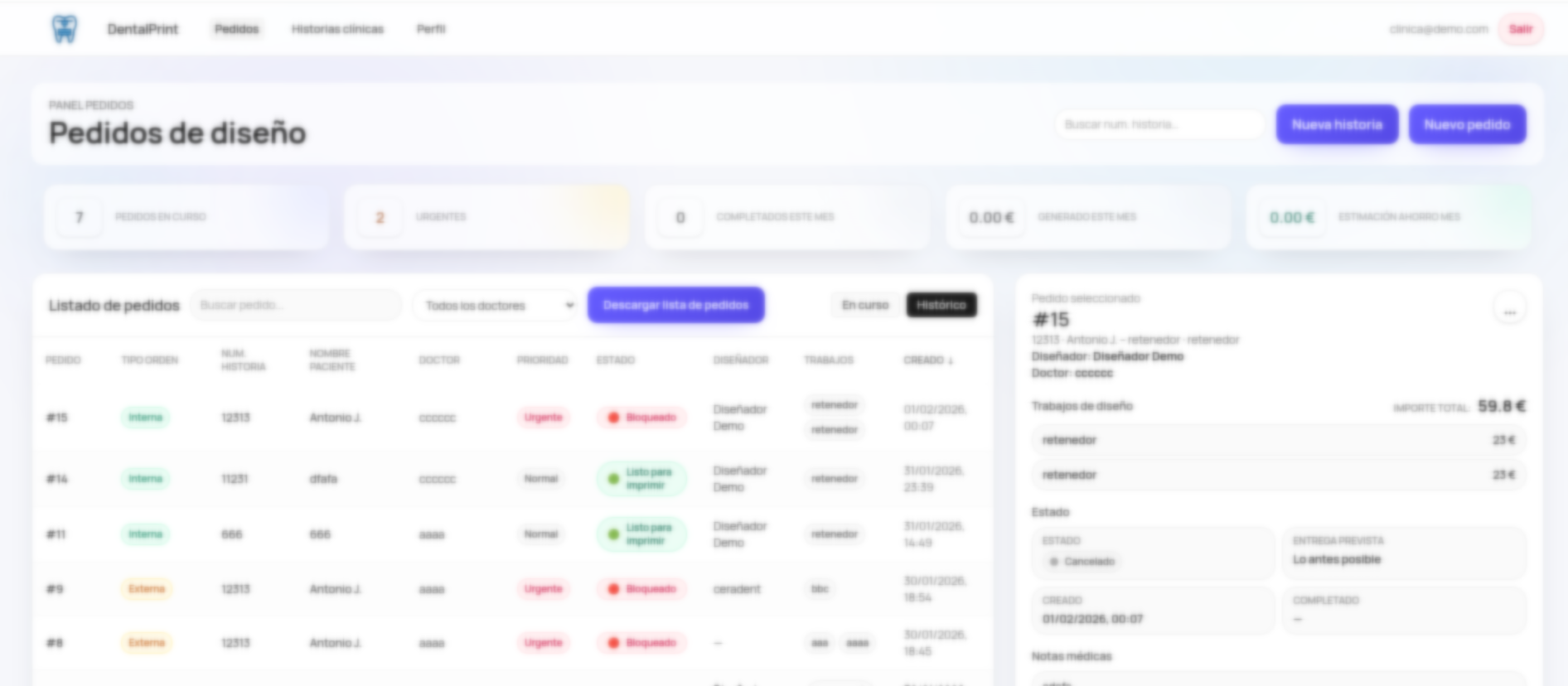Screen dimensions: 1568x686
Task: Click the Interna type badge of order #11
Action: 145,534
